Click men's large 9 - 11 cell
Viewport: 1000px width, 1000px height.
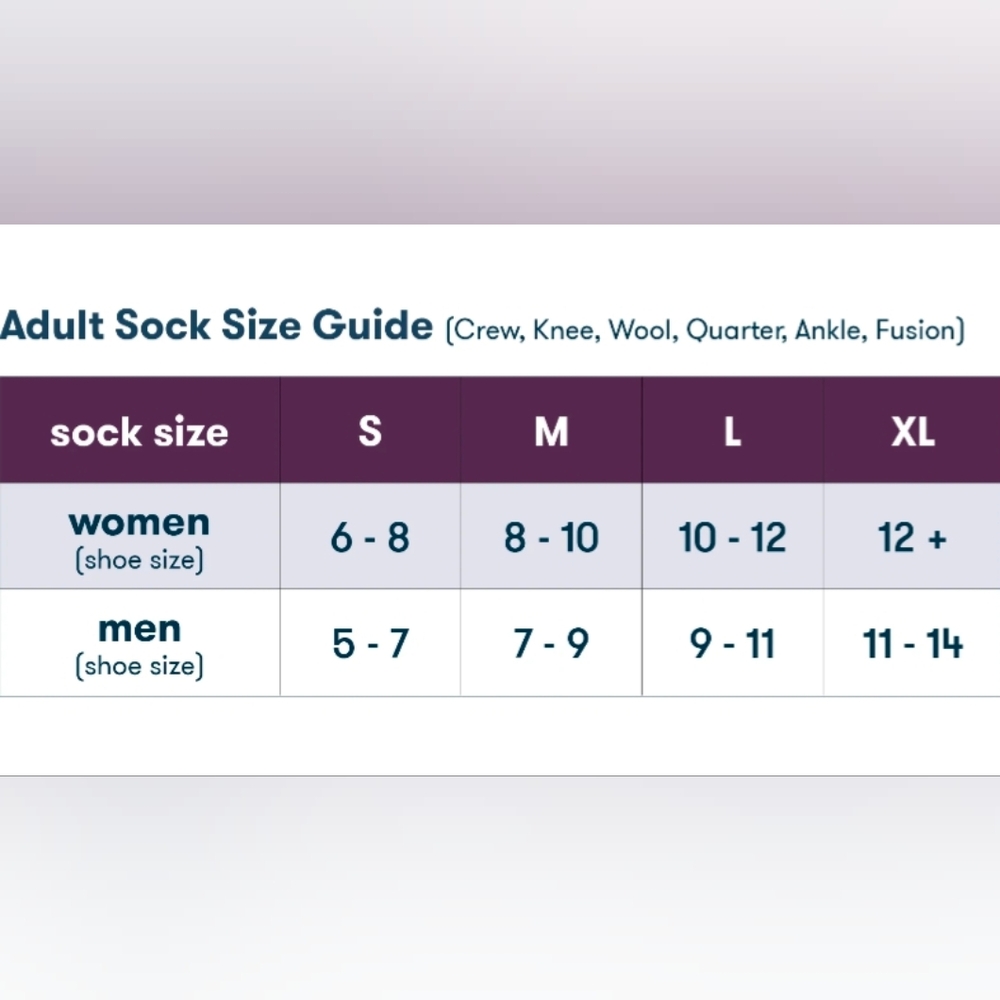(732, 643)
